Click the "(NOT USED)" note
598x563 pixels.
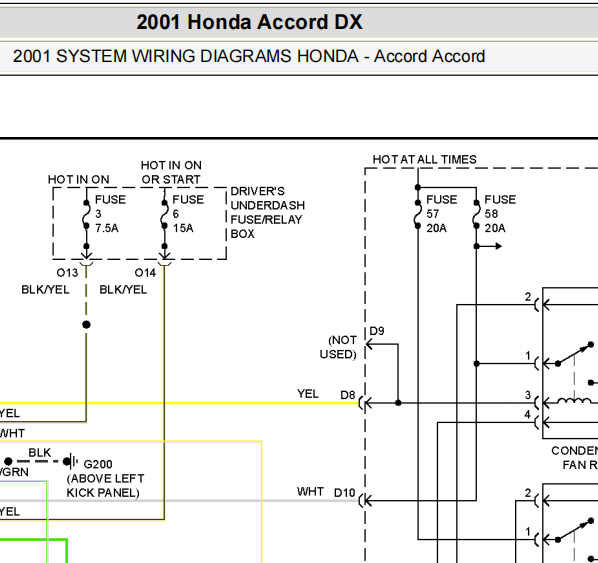pos(338,347)
